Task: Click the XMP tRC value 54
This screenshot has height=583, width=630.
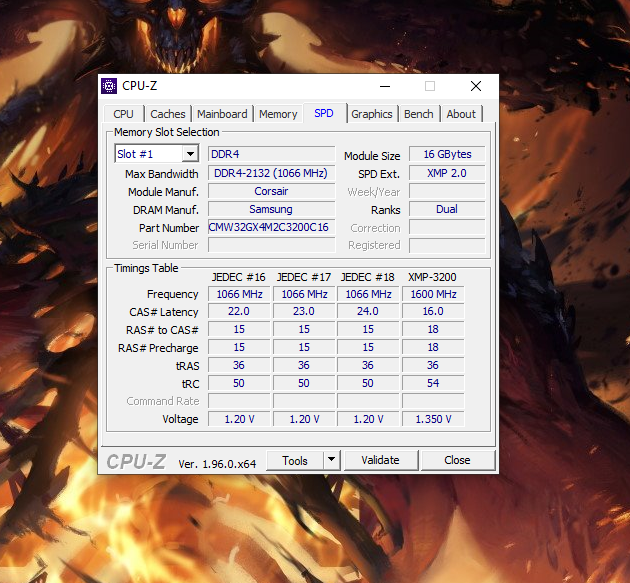Action: (x=433, y=383)
